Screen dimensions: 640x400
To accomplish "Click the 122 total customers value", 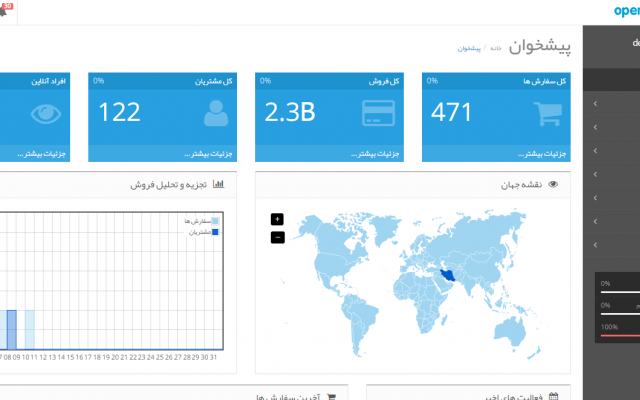I will click(x=119, y=112).
